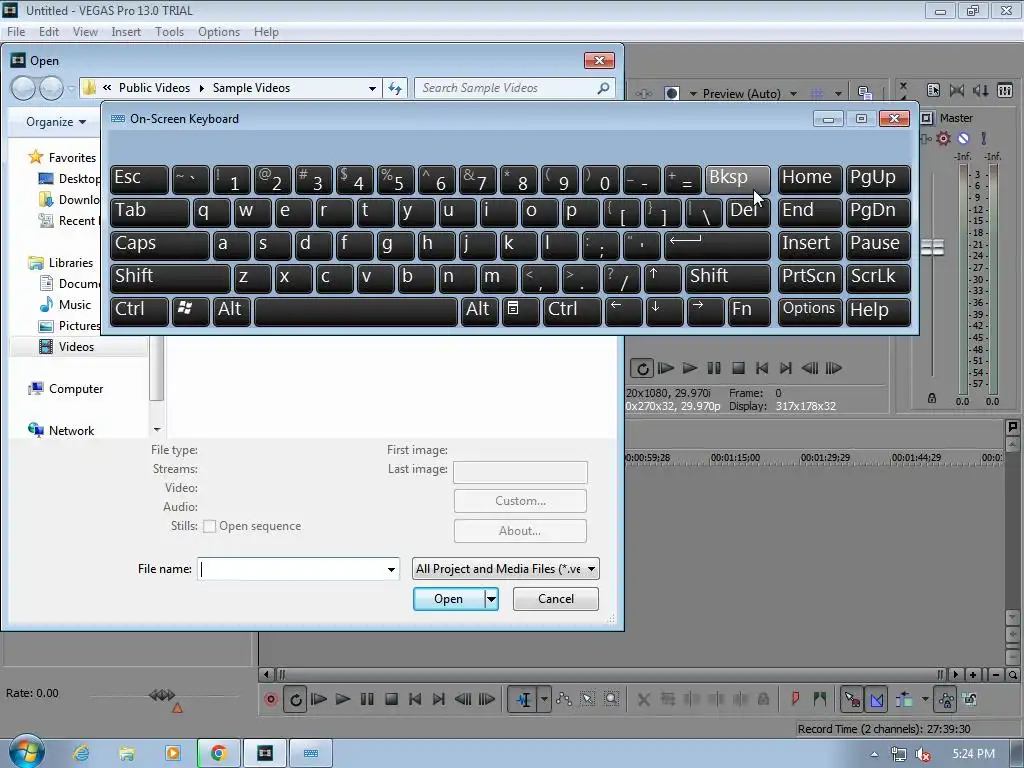Expand the address bar path dropdown arrow

372,88
